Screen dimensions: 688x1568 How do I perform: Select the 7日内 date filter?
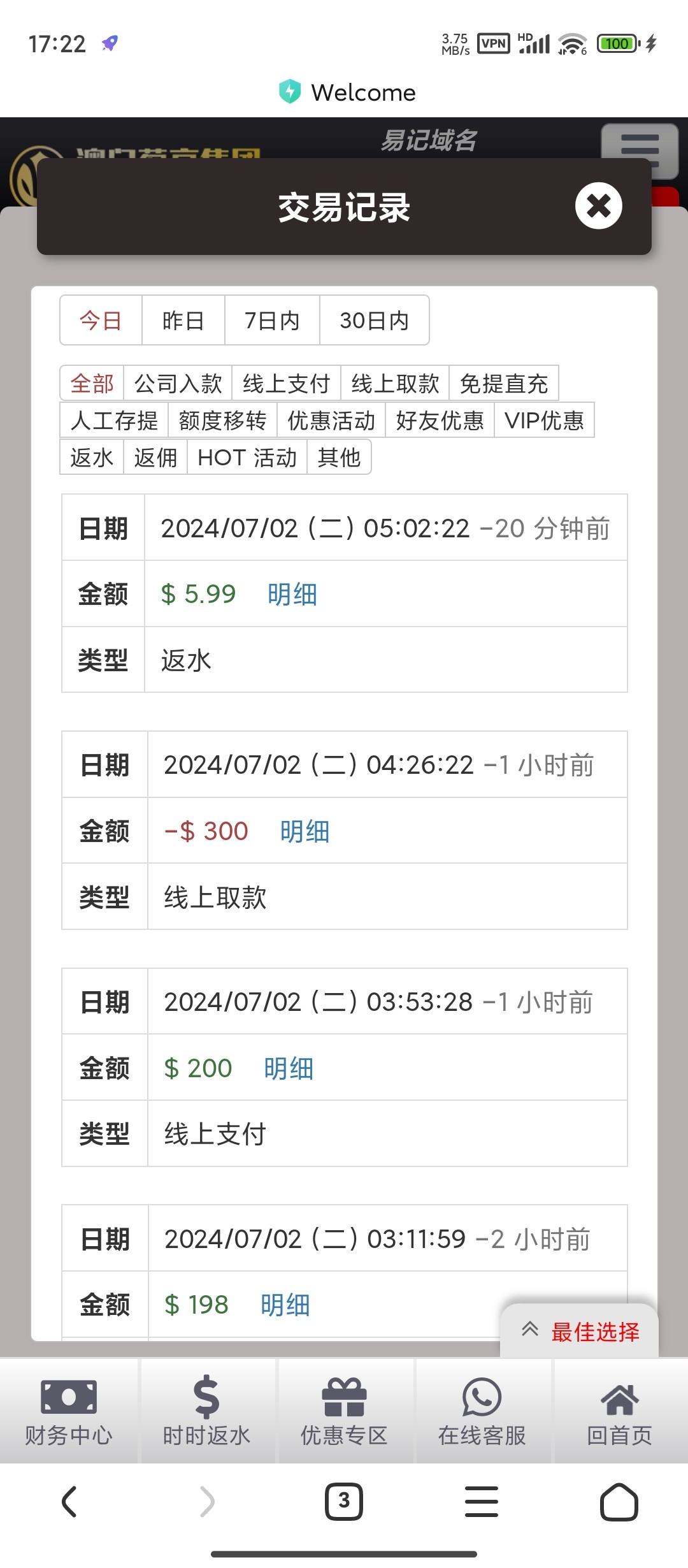point(272,321)
